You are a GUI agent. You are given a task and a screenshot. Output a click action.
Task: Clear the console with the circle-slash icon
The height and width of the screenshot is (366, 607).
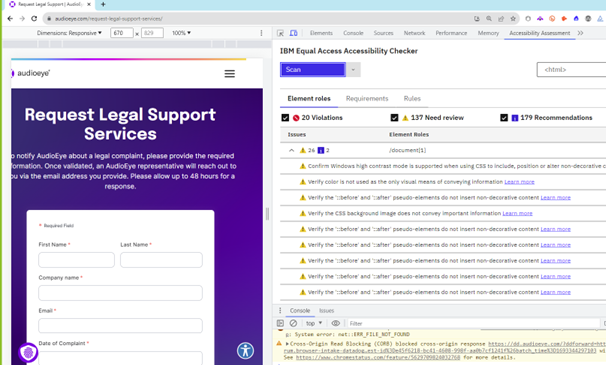293,323
